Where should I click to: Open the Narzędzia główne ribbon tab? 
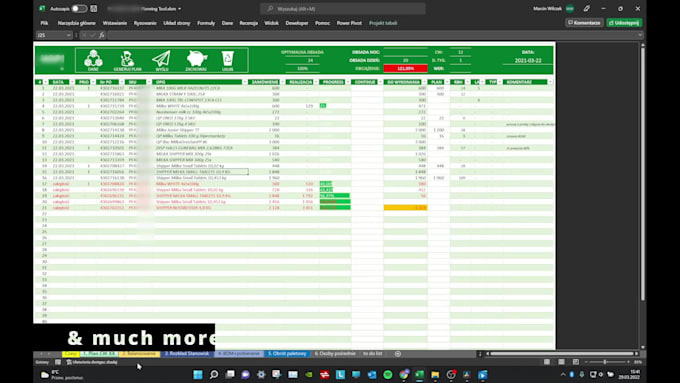pos(76,23)
